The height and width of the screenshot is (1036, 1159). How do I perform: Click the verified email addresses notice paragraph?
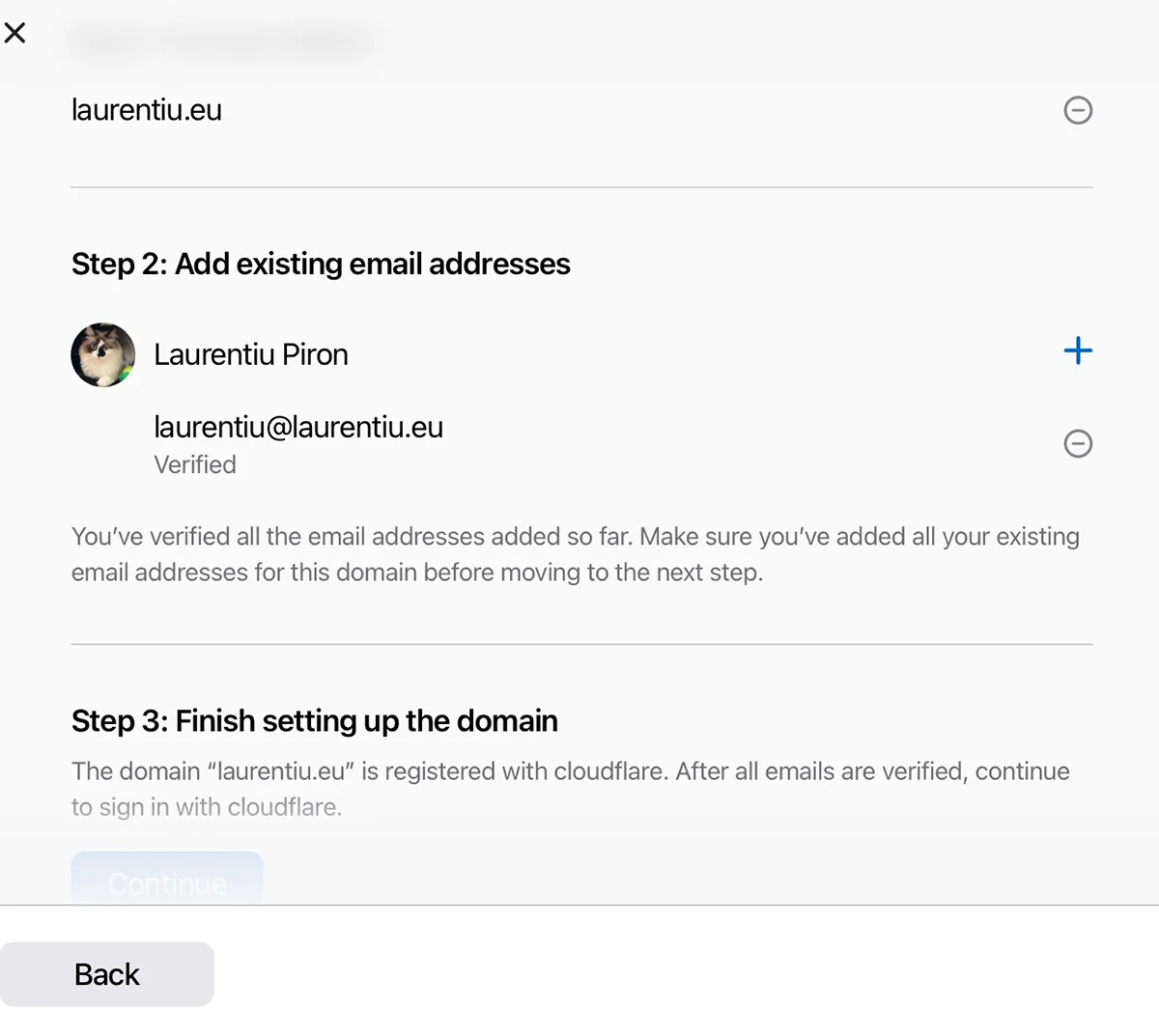click(x=576, y=554)
